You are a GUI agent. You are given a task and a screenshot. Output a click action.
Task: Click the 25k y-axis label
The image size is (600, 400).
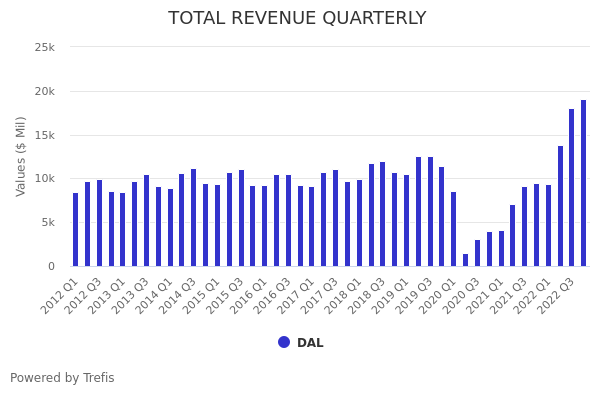(44, 47)
